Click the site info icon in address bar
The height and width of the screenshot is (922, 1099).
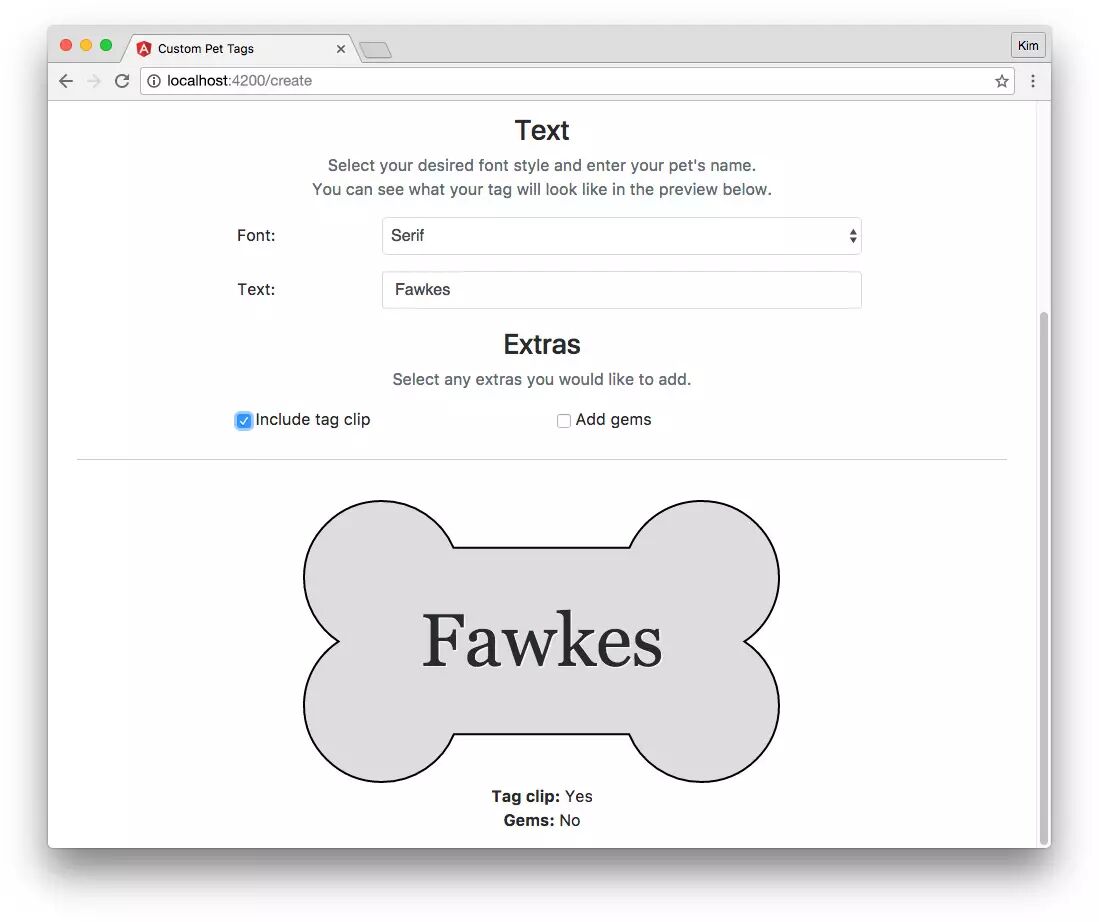(153, 81)
